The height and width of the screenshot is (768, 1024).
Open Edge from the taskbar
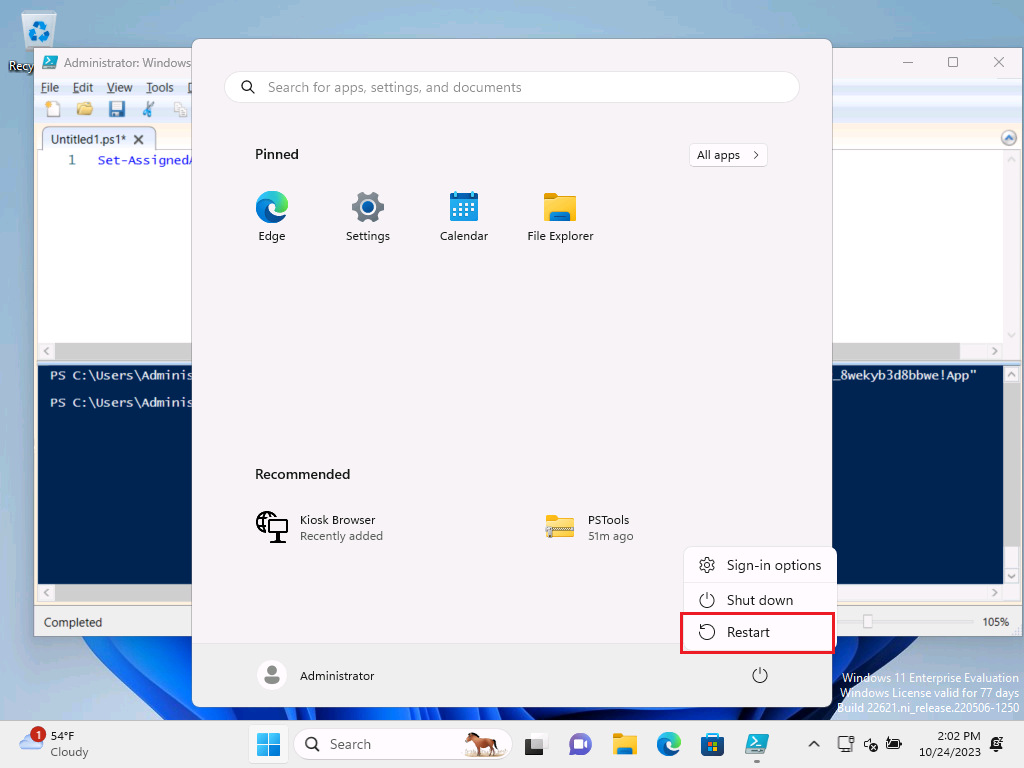click(669, 744)
